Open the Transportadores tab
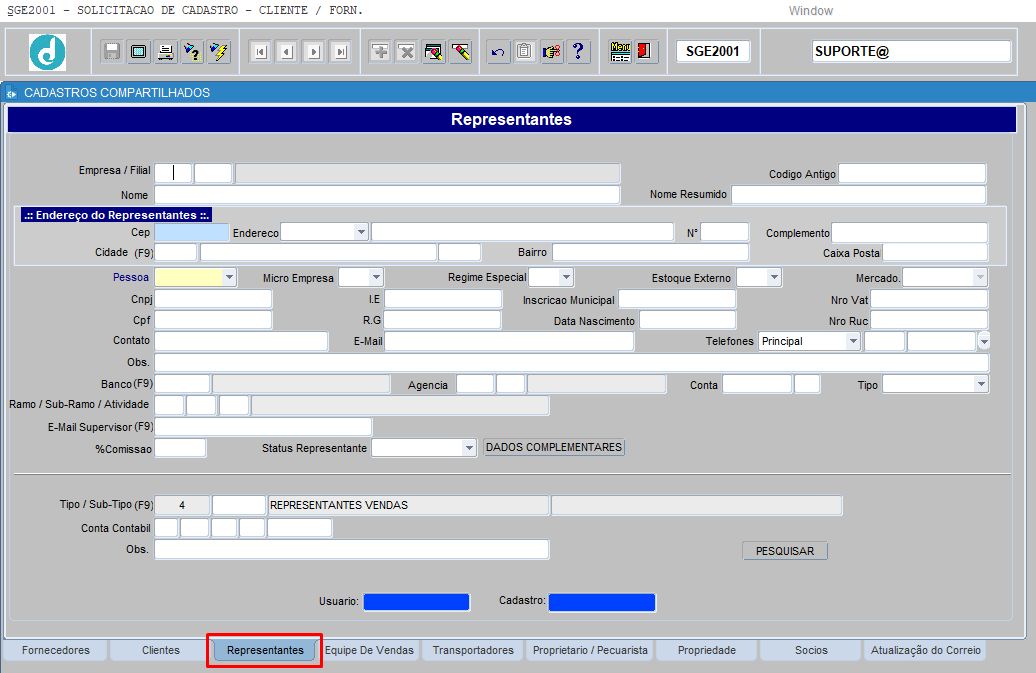The image size is (1036, 673). (x=473, y=651)
